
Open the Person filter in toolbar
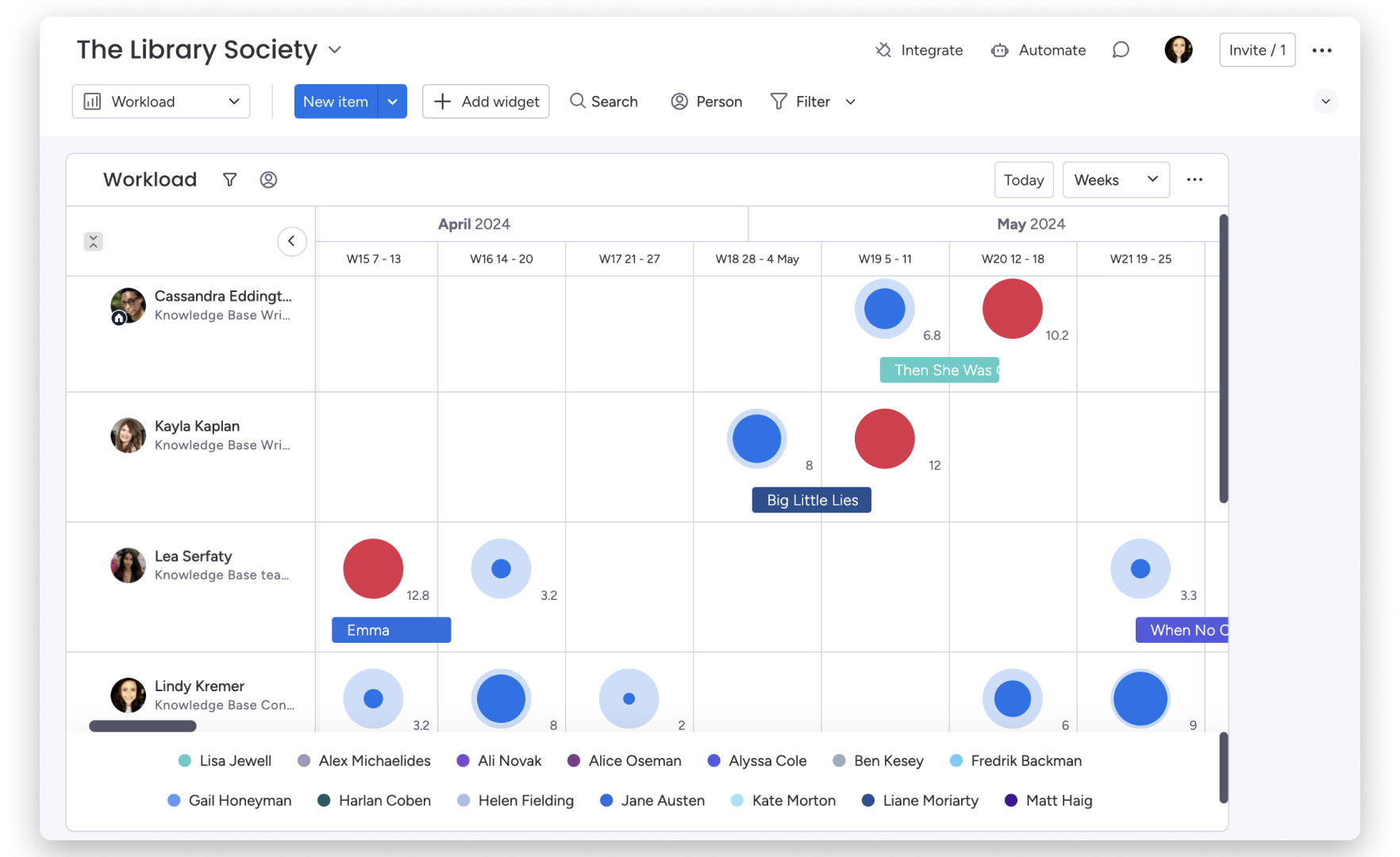[x=706, y=102]
